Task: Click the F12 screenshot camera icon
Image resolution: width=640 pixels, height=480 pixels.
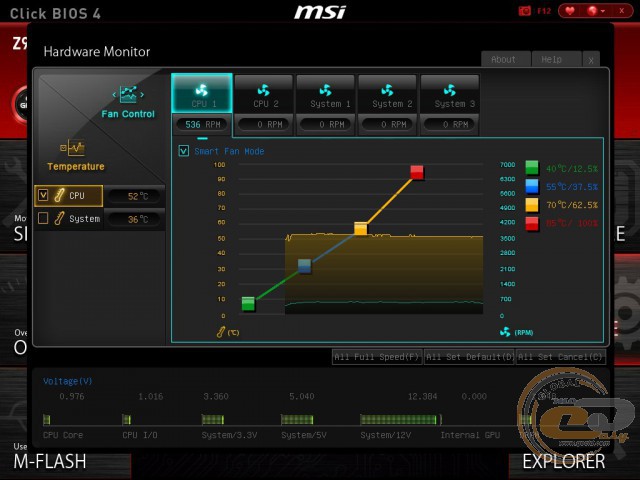Action: tap(525, 11)
